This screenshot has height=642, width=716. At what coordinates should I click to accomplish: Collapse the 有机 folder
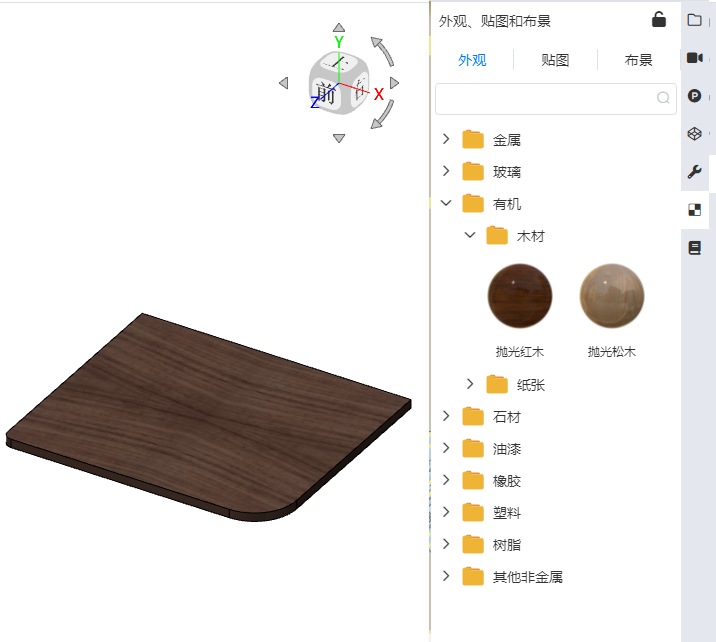click(x=446, y=203)
